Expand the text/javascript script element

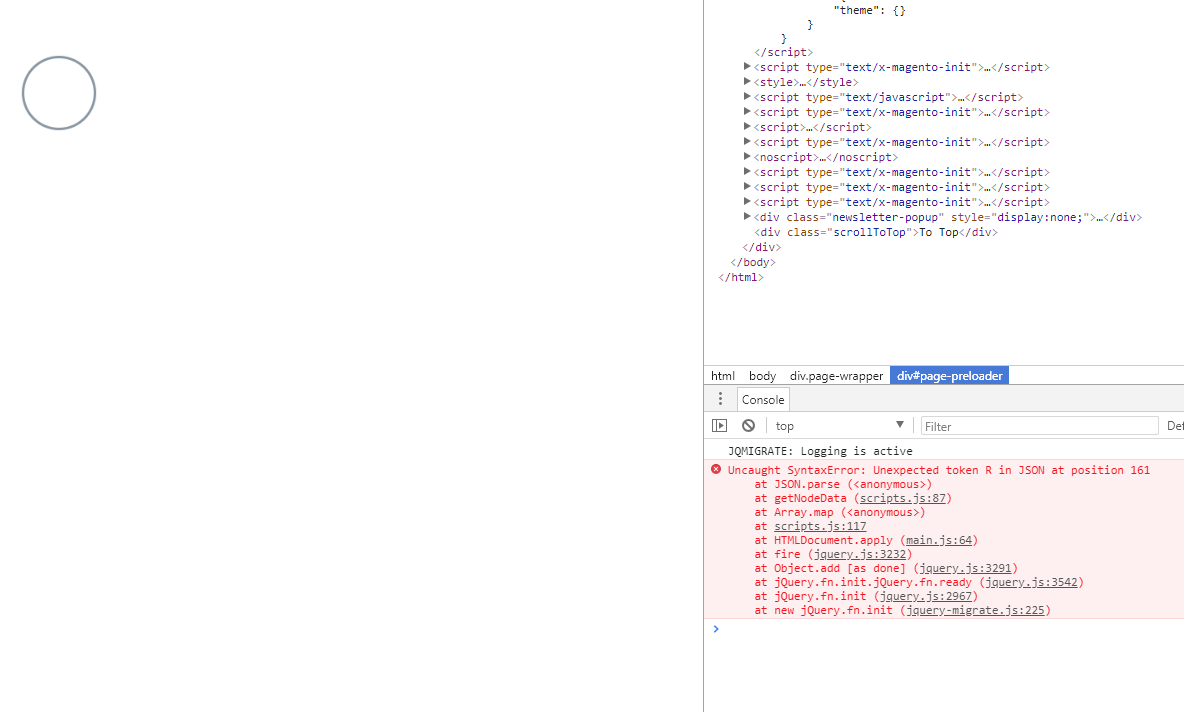747,97
